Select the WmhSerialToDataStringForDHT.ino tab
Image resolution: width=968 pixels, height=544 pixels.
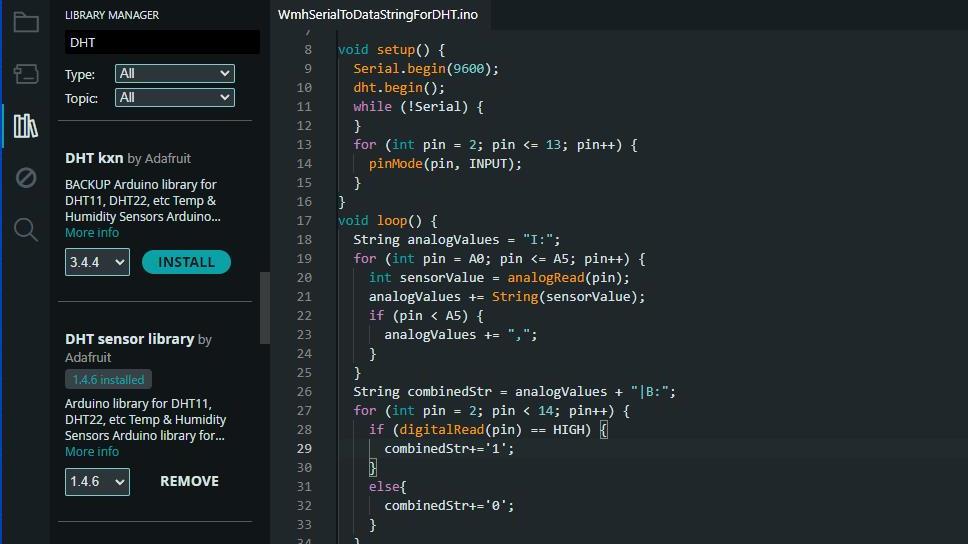point(378,15)
